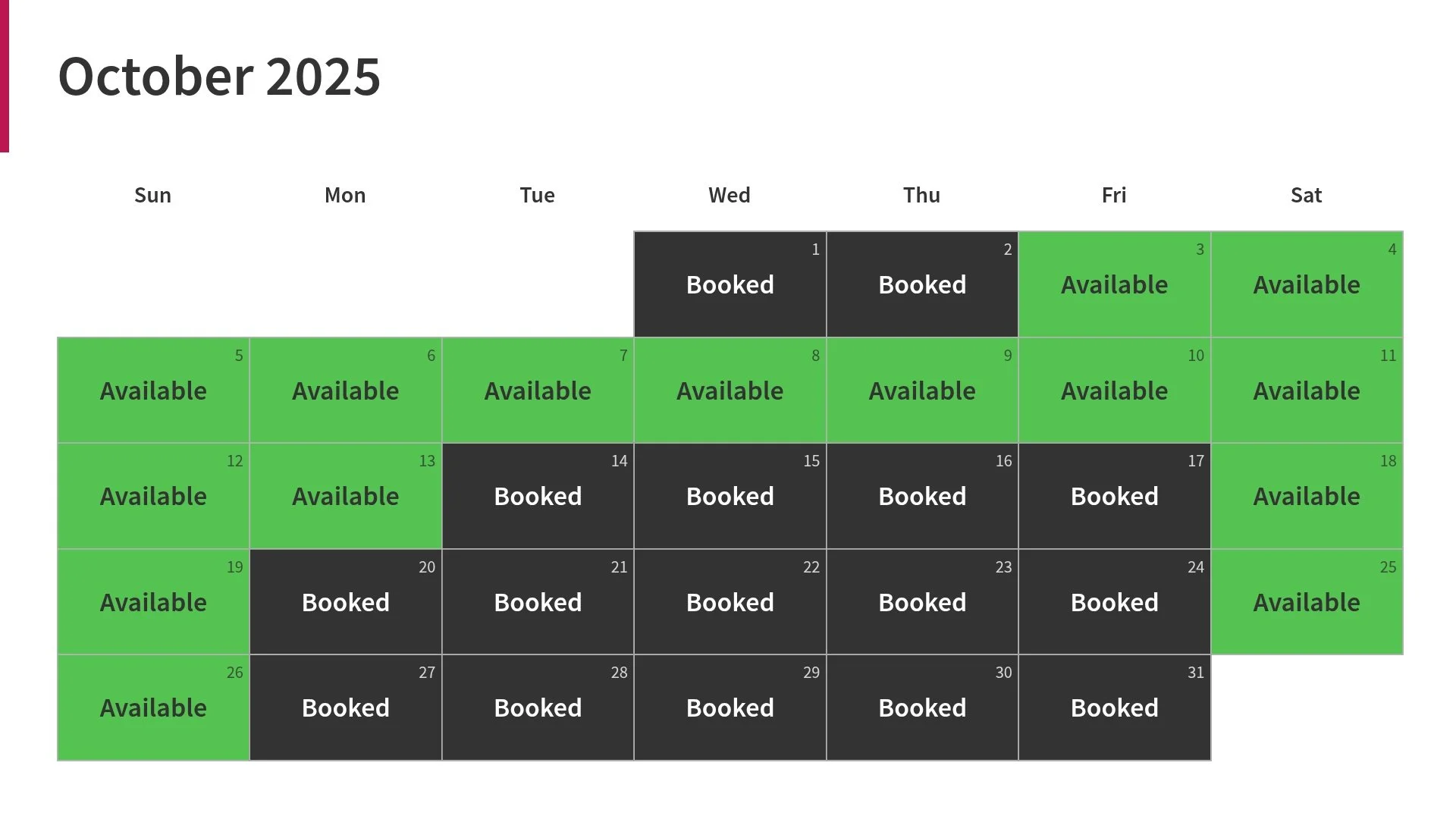This screenshot has width=1456, height=819.
Task: Select available Sunday October 19
Action: pyautogui.click(x=153, y=602)
